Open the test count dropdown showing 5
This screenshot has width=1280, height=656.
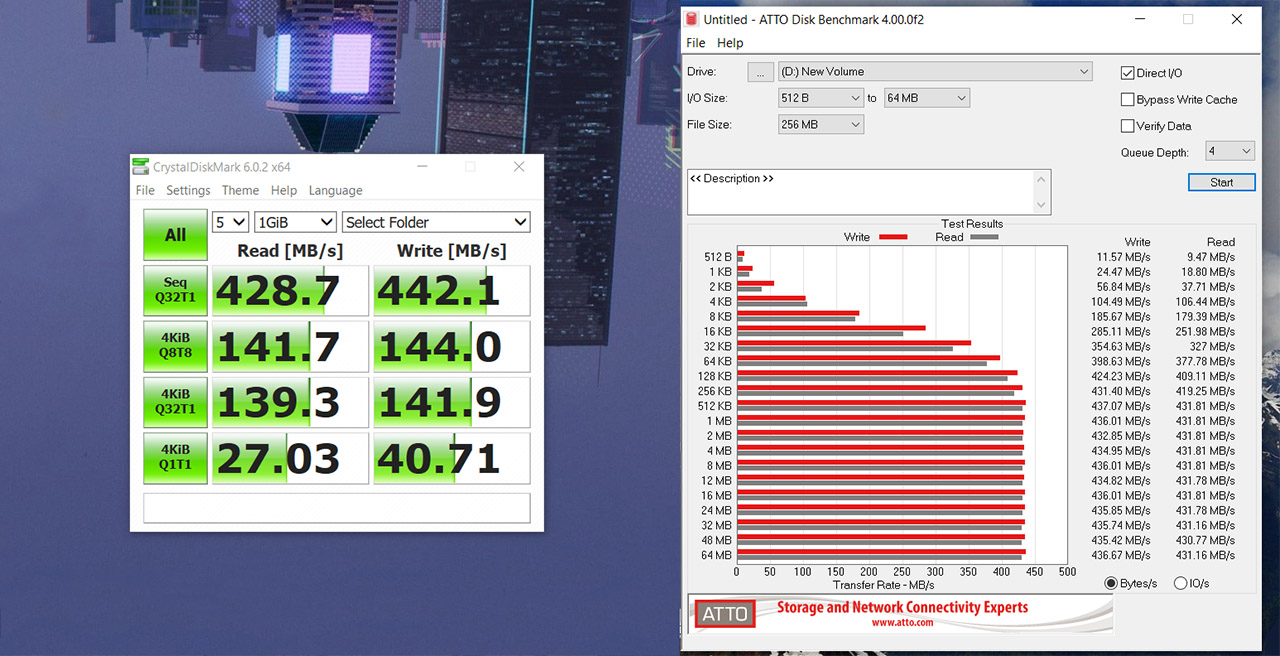(x=230, y=222)
